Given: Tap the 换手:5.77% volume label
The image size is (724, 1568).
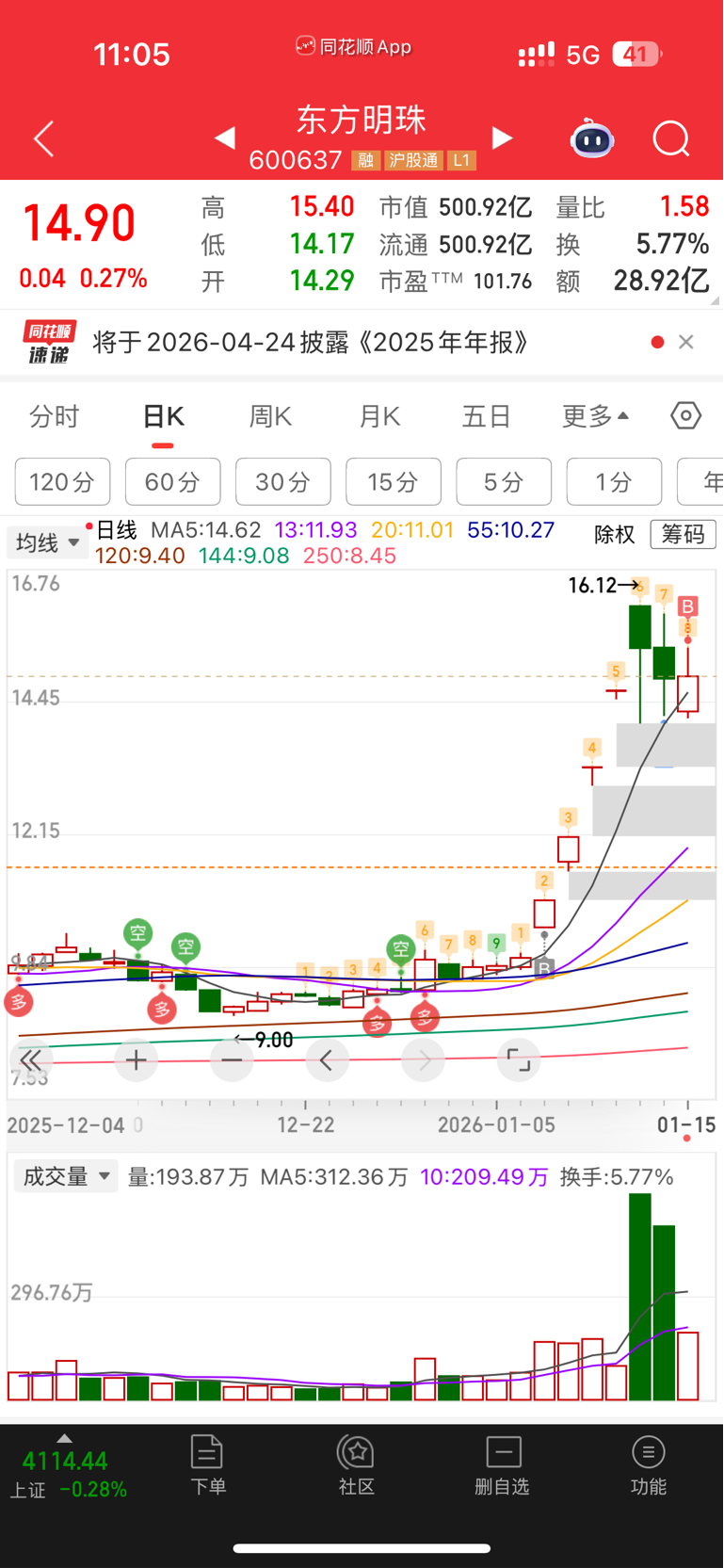Looking at the screenshot, I should 617,1177.
